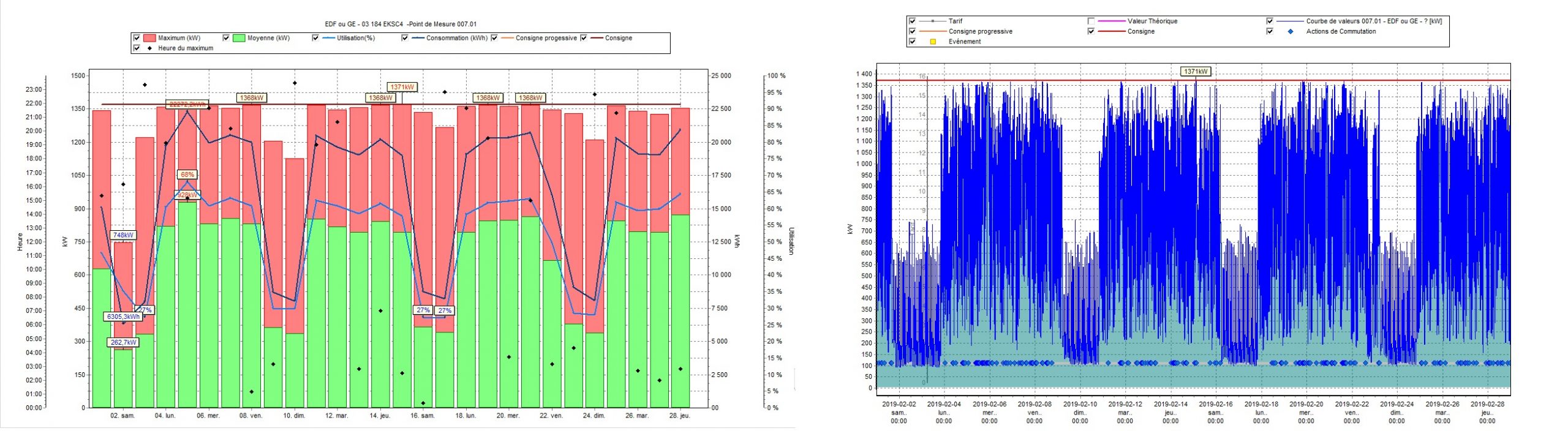Click the '262,7kW' data label
The image size is (1568, 431).
tap(123, 342)
